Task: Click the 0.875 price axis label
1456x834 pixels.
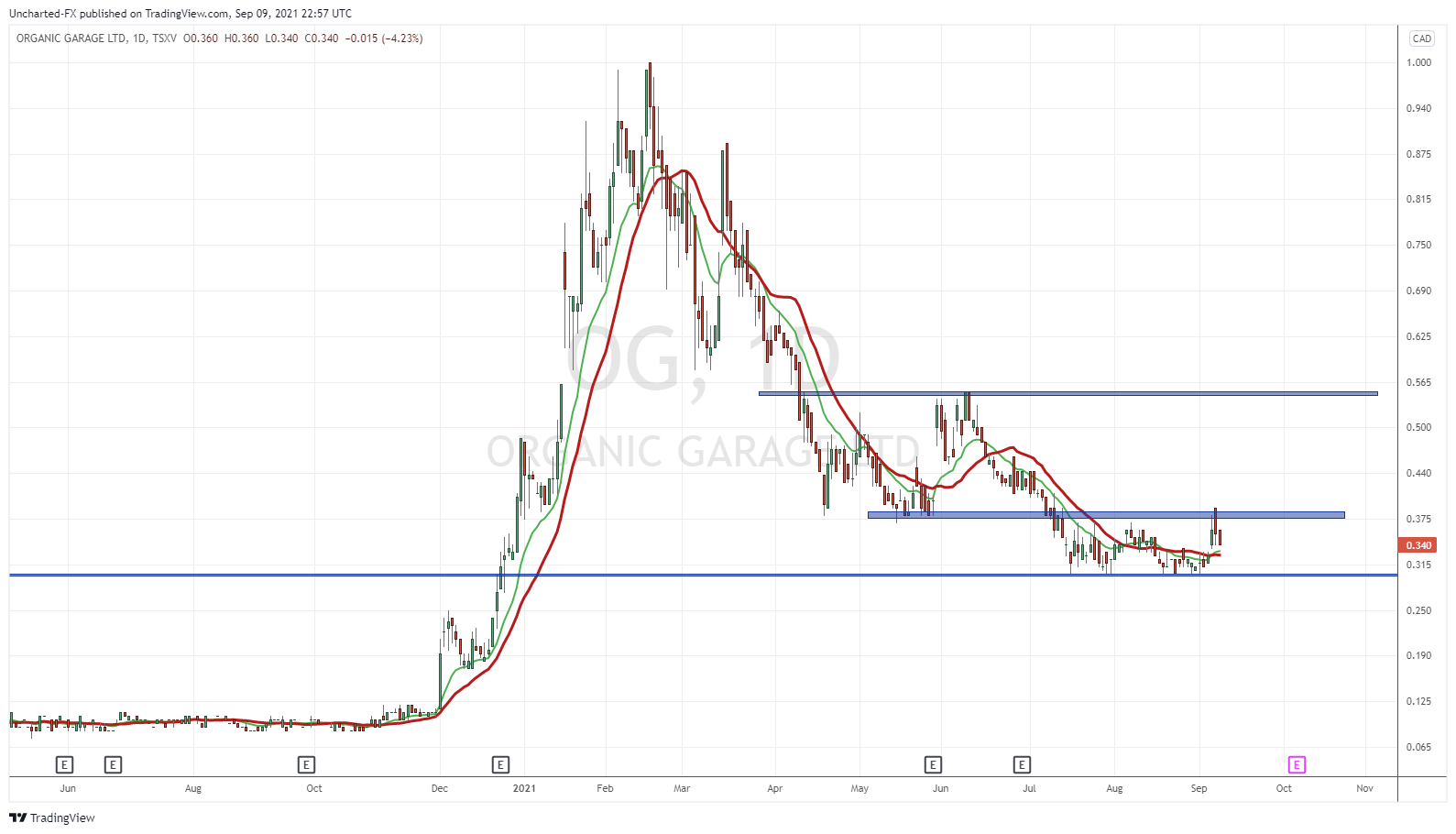Action: (1418, 154)
